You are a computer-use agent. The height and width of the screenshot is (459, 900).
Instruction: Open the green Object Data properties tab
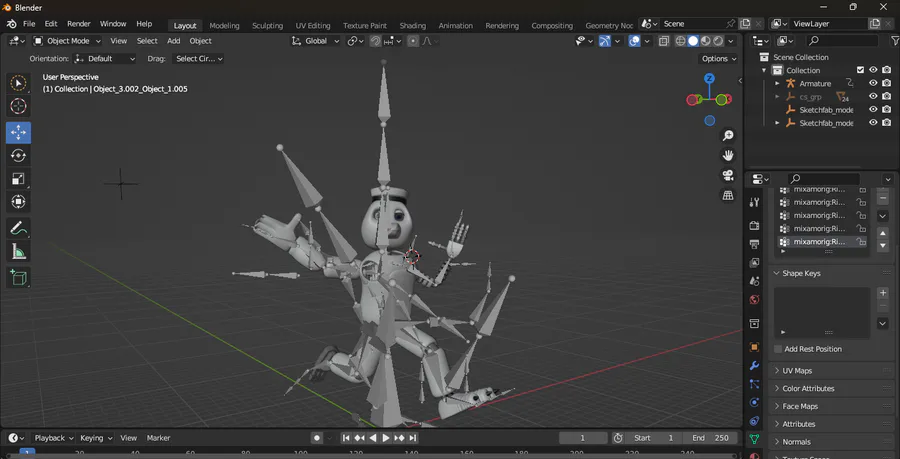tap(754, 439)
